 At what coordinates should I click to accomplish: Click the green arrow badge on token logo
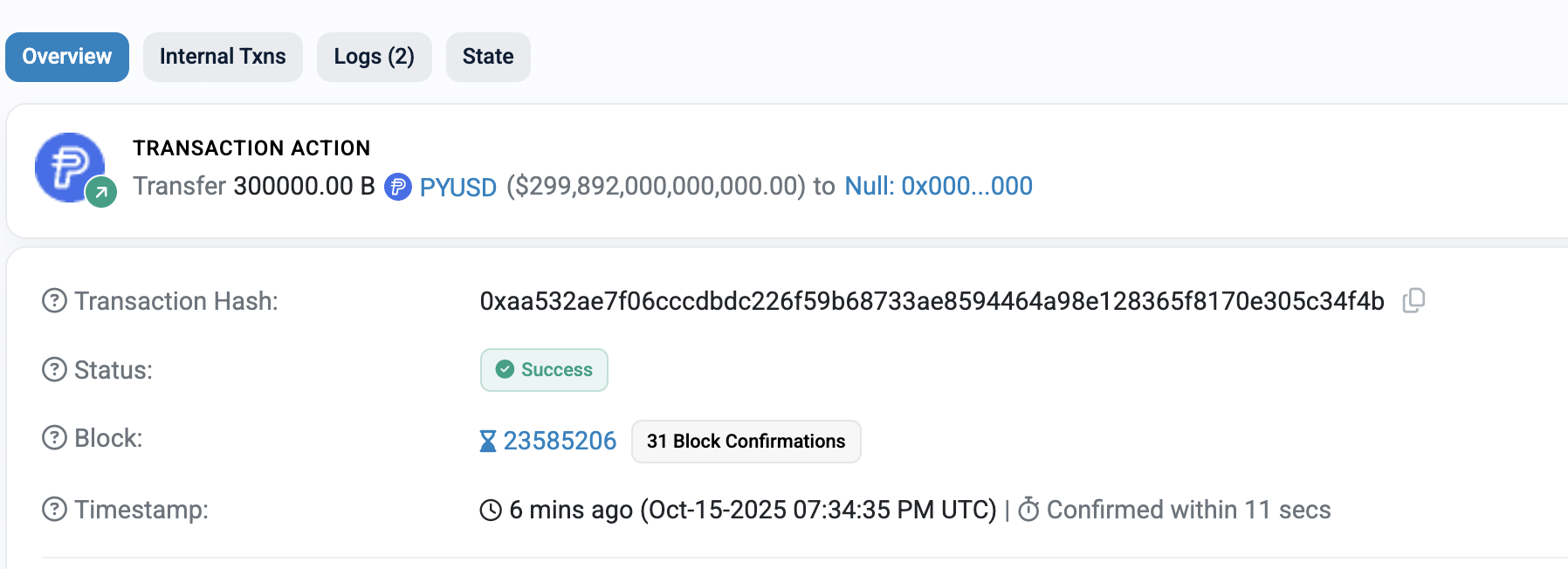101,192
